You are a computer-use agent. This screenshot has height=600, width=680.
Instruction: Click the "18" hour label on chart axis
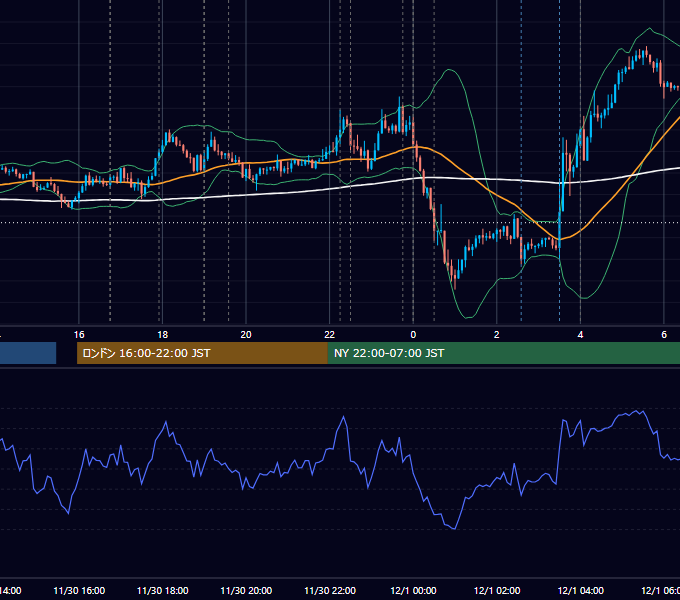coord(162,335)
